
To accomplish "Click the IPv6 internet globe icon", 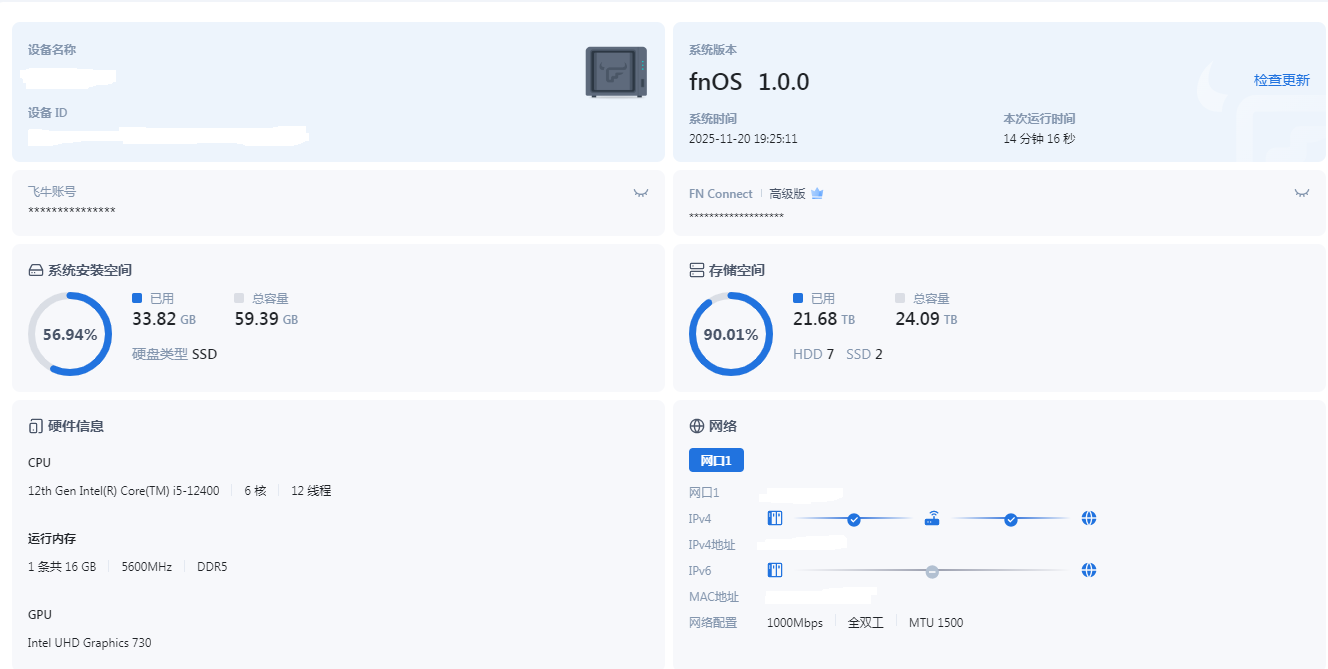I will click(x=1089, y=570).
